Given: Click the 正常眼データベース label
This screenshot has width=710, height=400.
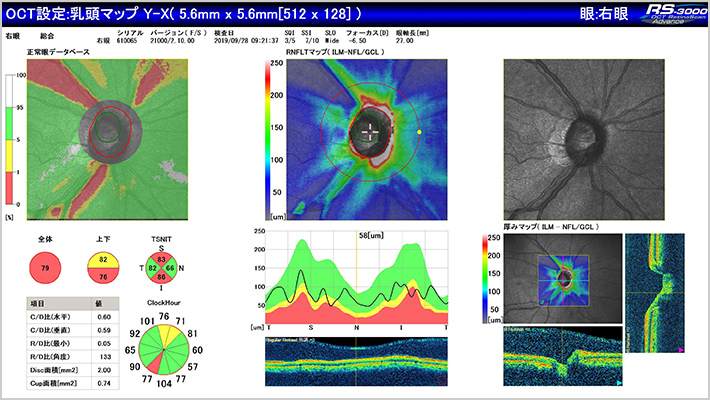Looking at the screenshot, I should [58, 52].
